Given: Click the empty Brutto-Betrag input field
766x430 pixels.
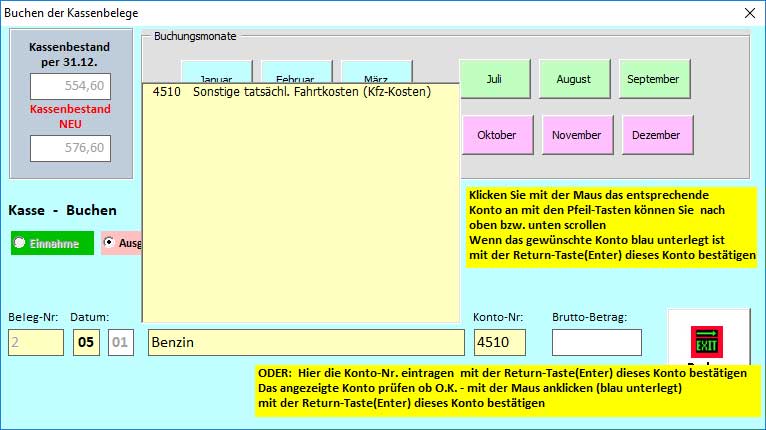Looking at the screenshot, I should (596, 342).
